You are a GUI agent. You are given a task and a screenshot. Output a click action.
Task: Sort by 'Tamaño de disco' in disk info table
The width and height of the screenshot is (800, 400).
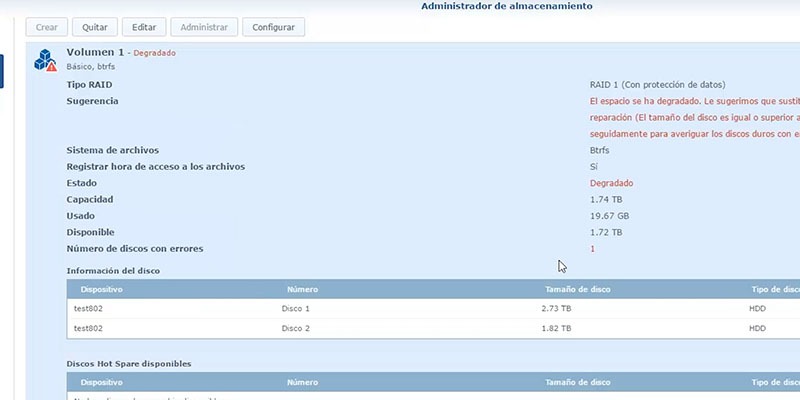click(578, 289)
